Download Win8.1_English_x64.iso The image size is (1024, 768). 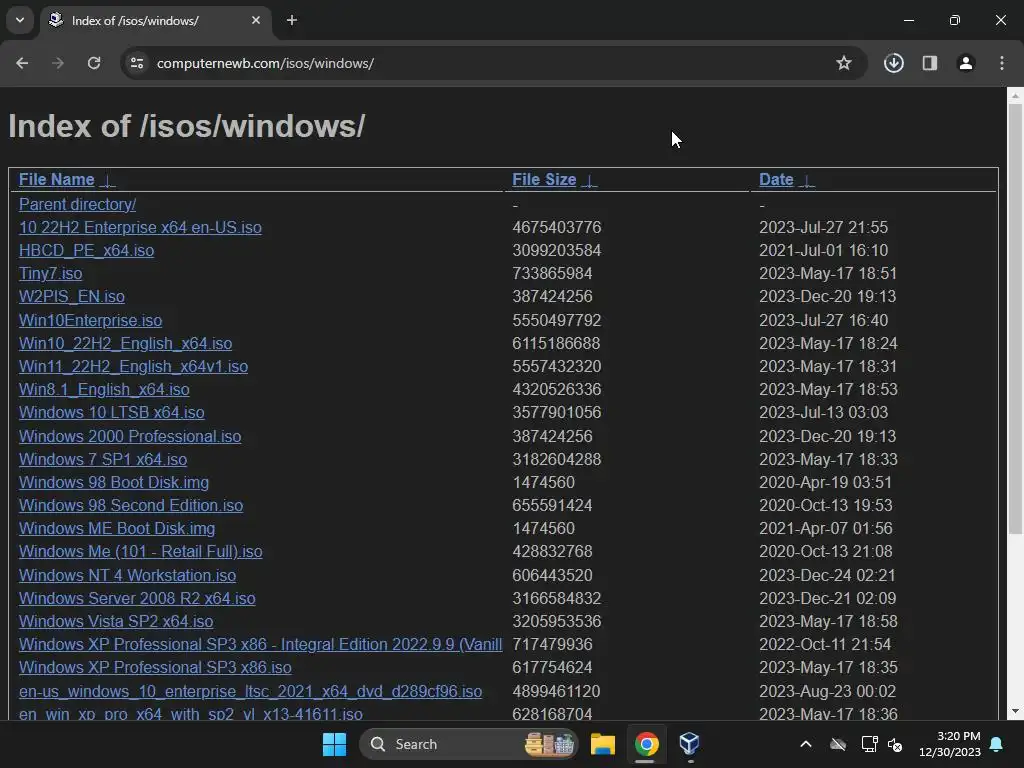(104, 389)
